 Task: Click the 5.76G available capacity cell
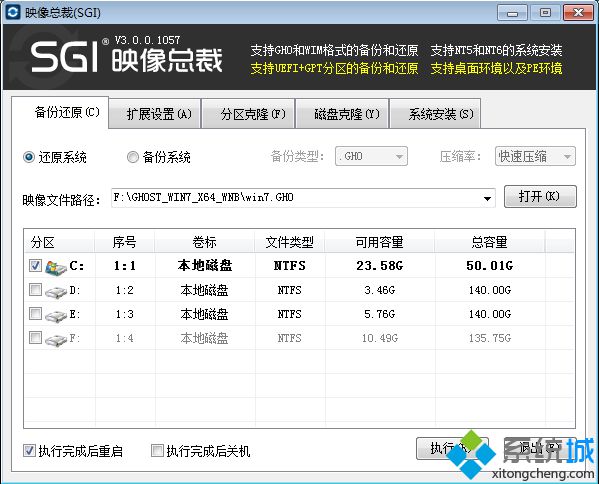[x=379, y=314]
